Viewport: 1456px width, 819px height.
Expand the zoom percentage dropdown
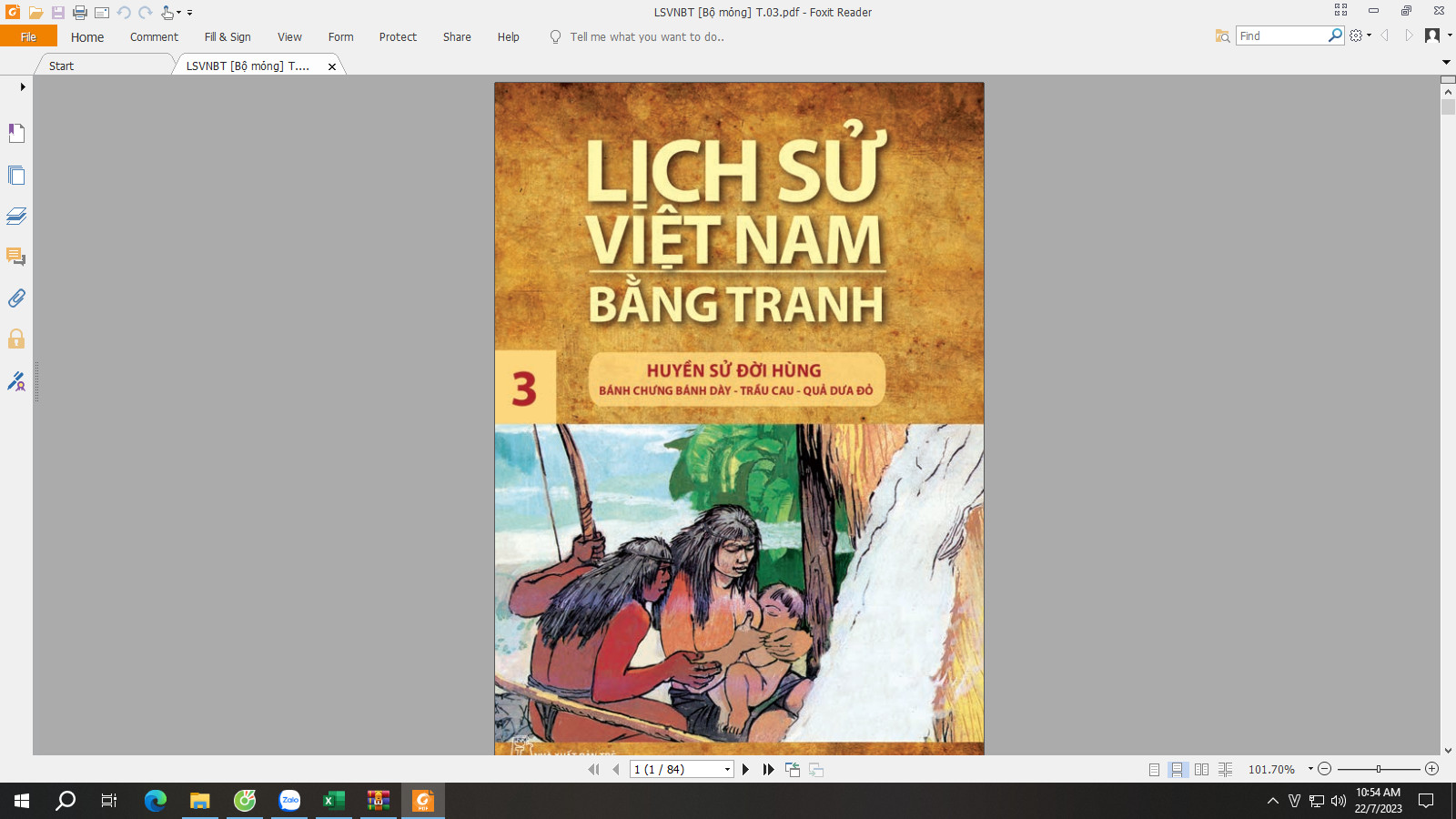point(1310,769)
